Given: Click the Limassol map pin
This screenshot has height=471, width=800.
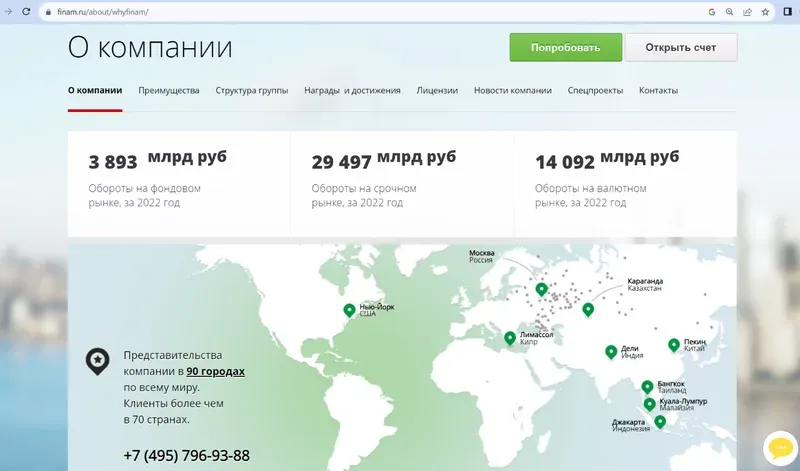Looking at the screenshot, I should pos(510,338).
